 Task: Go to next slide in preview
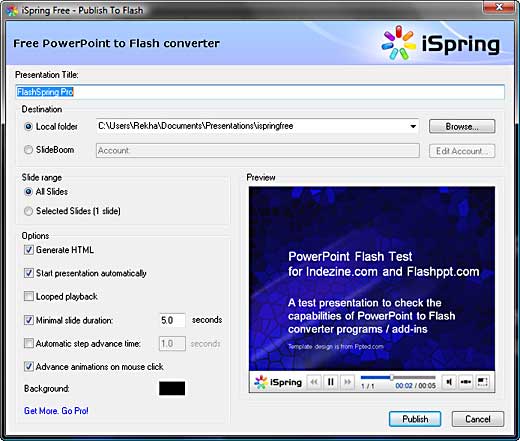tap(347, 382)
